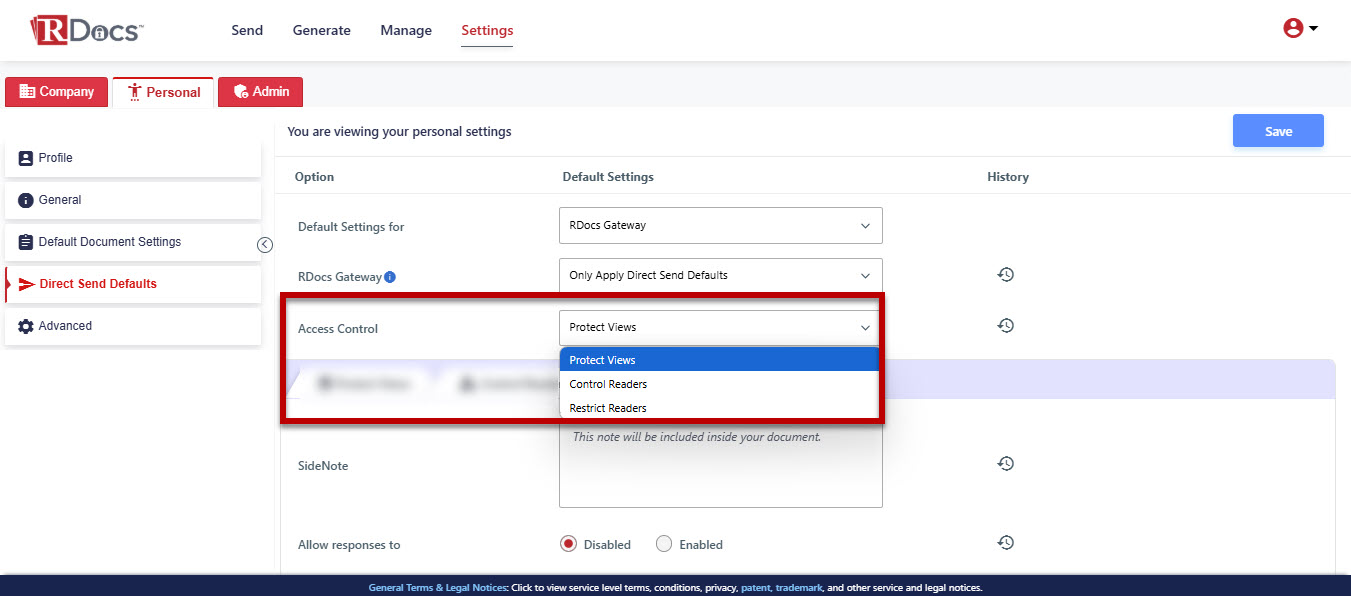View history for the RDocs Gateway row
Viewport: 1351px width, 596px height.
[1006, 274]
